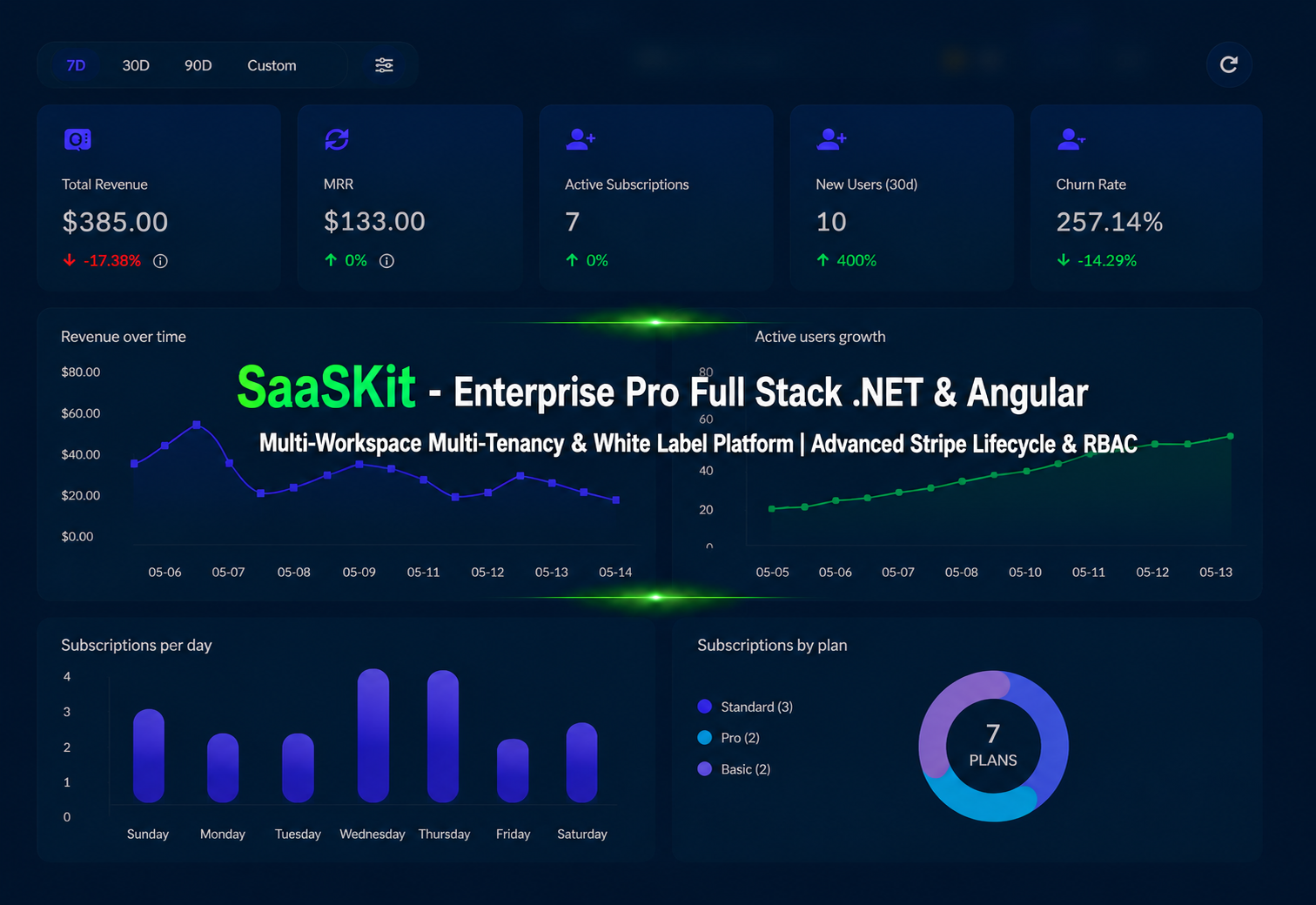Screen dimensions: 1316x905
Task: Click the Subscriptions by plan title
Action: click(x=772, y=645)
